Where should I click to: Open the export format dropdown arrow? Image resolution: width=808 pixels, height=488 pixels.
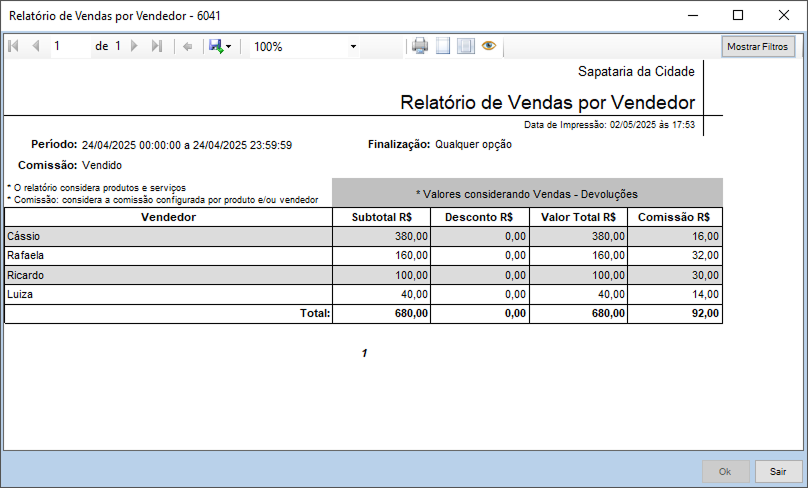[229, 47]
